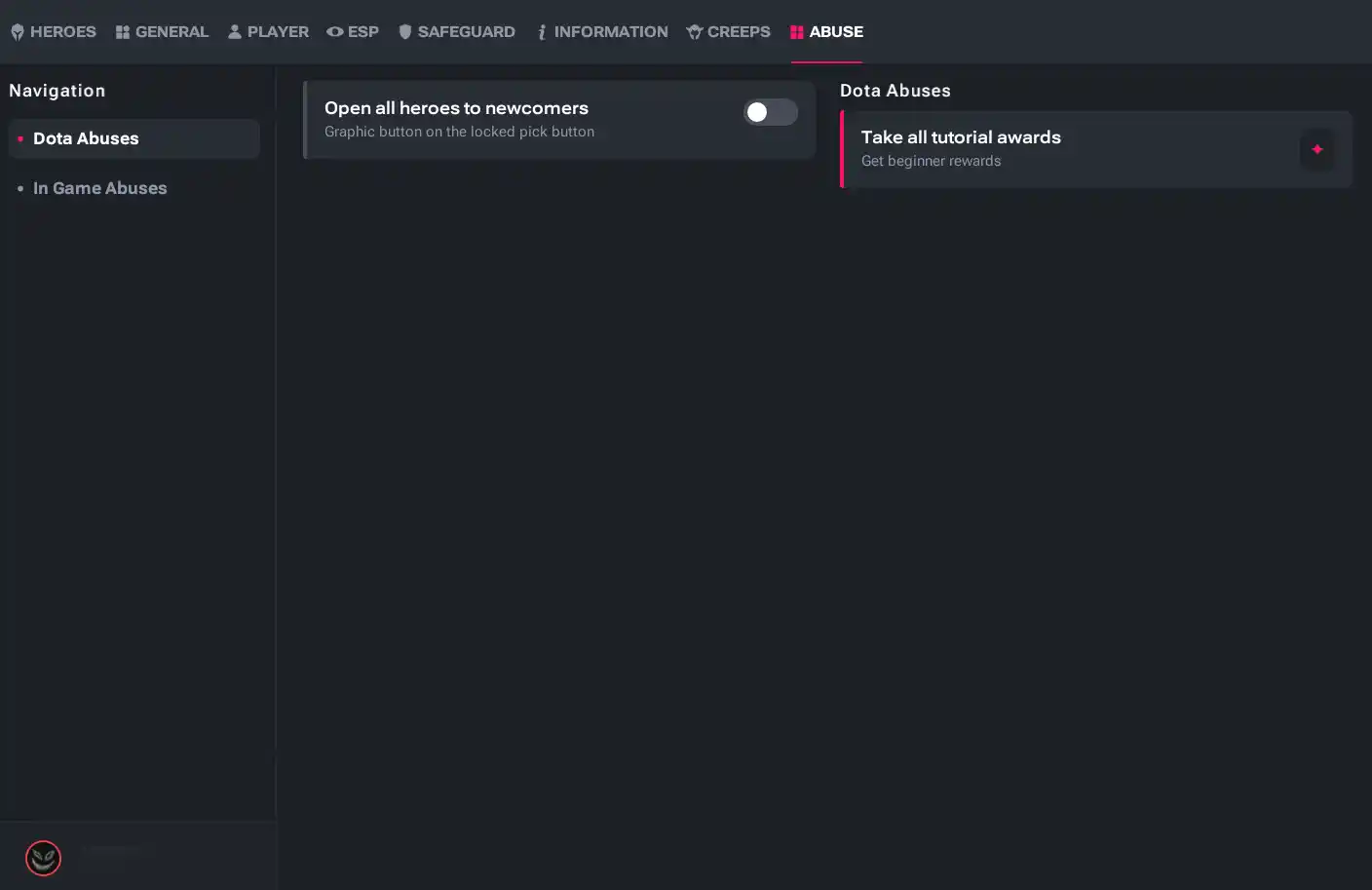Click the Get beginner rewards description
1372x890 pixels.
[931, 161]
